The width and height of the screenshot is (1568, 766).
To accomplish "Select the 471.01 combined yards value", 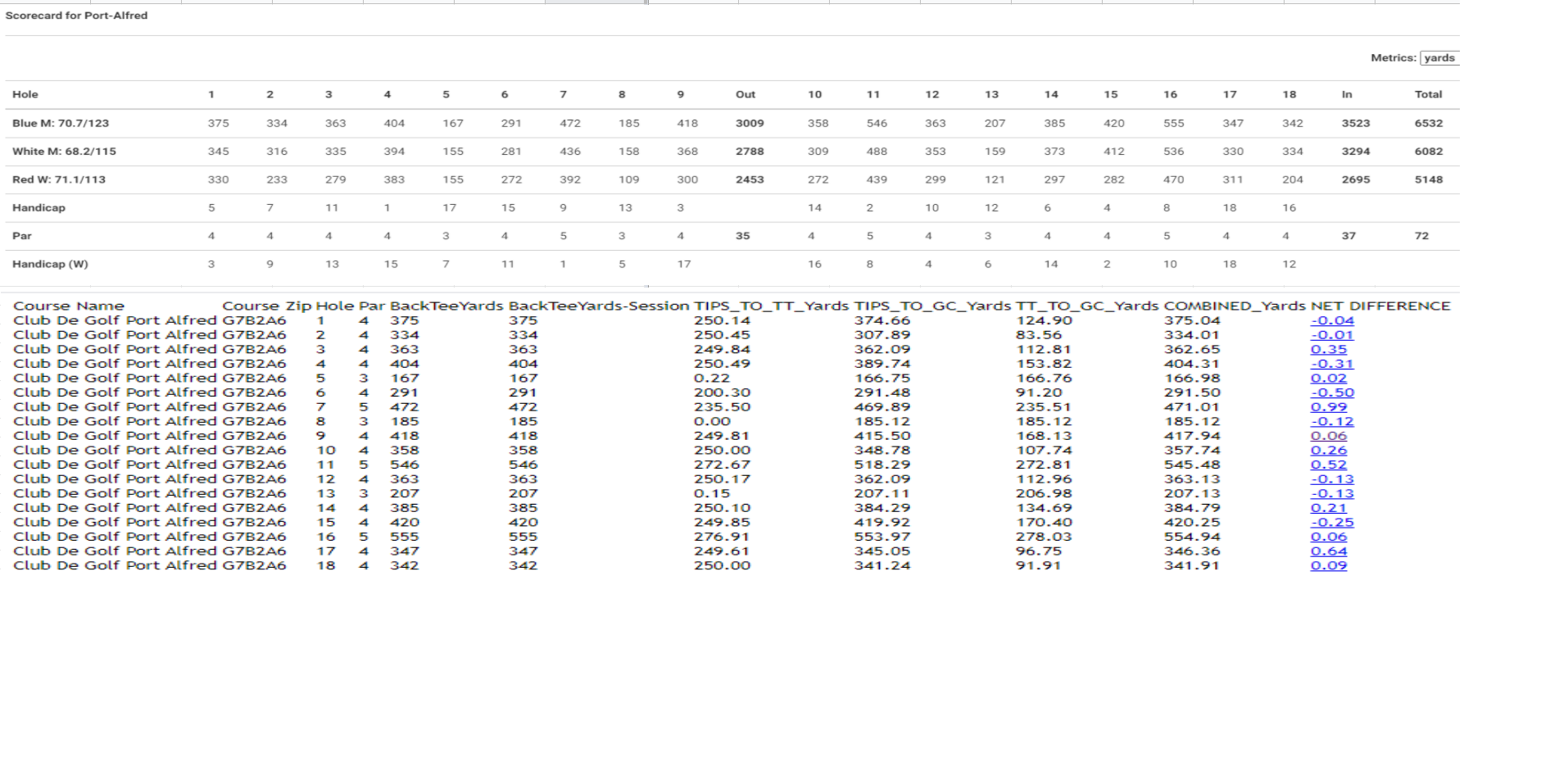I will pos(1192,407).
